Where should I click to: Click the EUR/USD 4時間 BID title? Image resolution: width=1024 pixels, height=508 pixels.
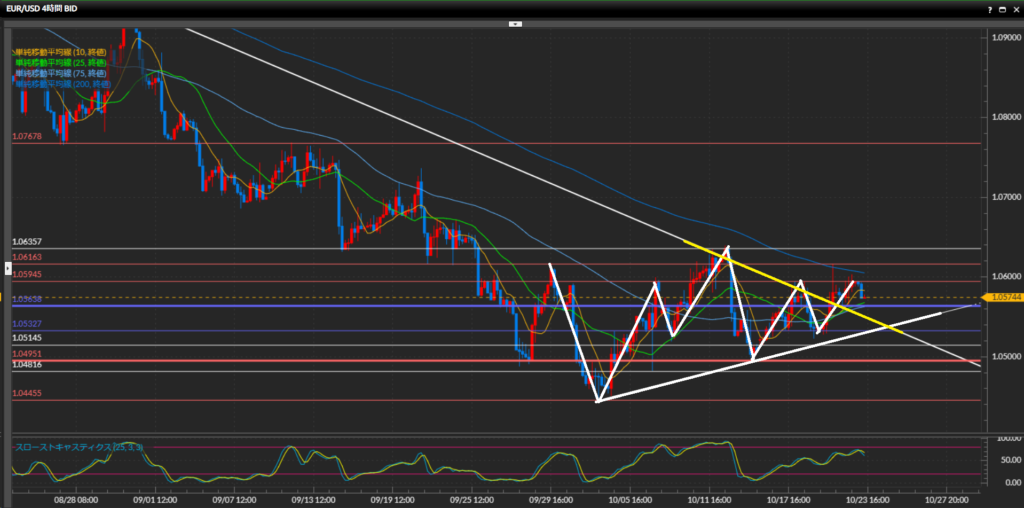42,8
